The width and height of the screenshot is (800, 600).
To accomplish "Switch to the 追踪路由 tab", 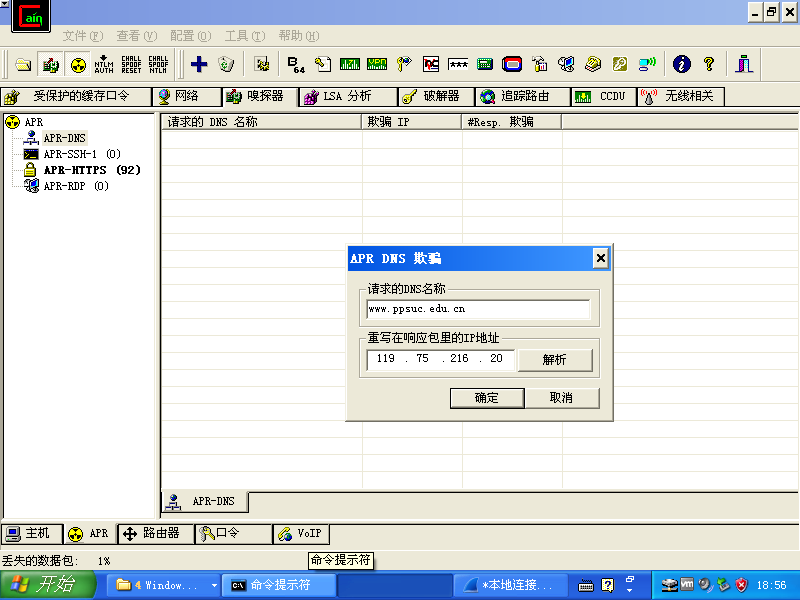I will click(x=523, y=96).
